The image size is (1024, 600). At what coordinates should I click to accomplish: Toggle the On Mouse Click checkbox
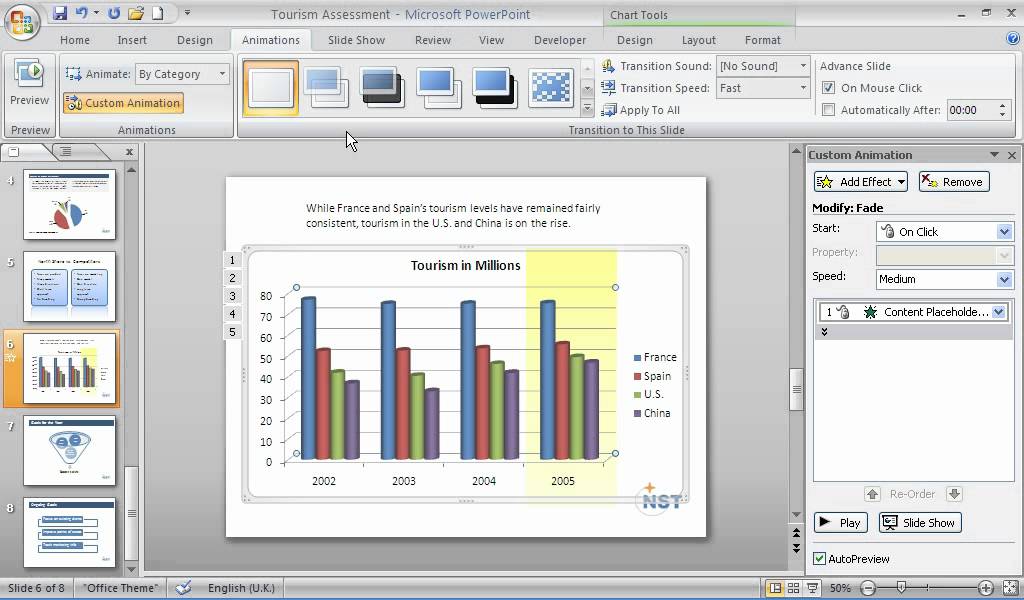(x=828, y=87)
